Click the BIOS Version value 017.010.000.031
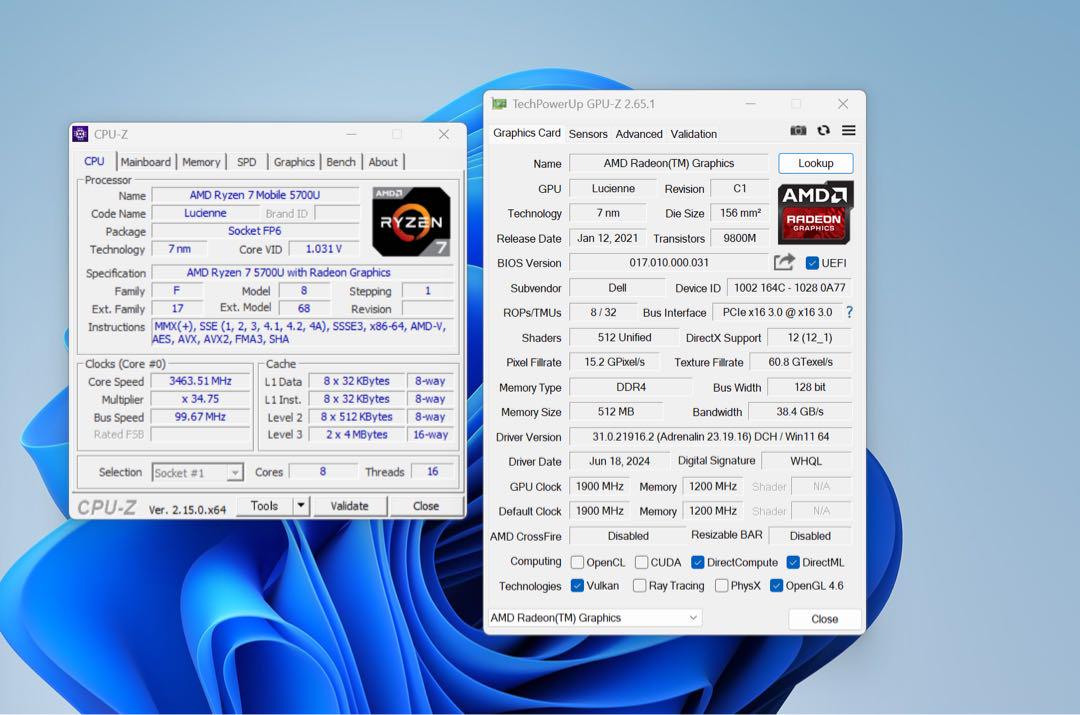The width and height of the screenshot is (1080, 715). pos(669,262)
